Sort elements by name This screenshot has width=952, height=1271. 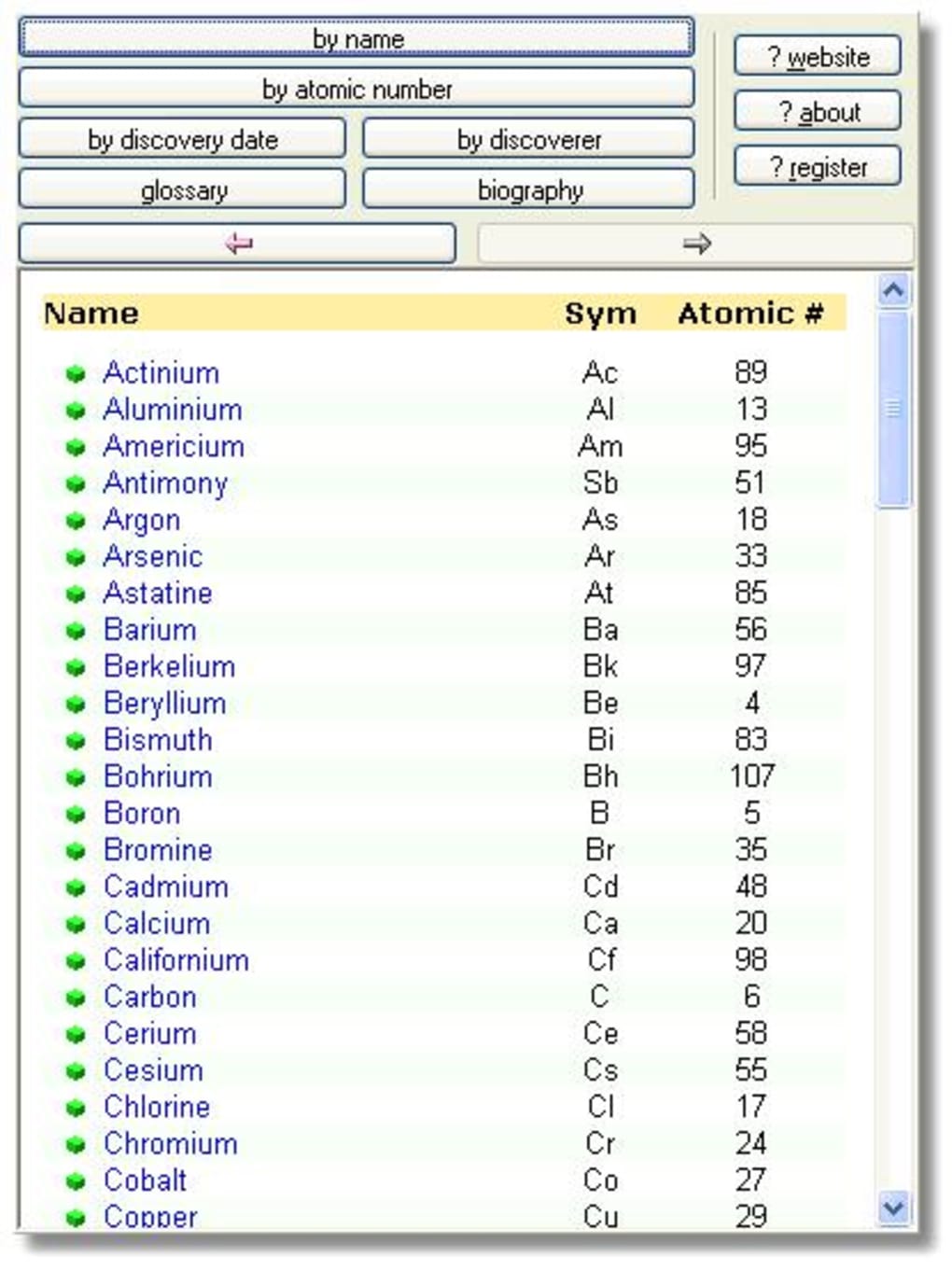pyautogui.click(x=356, y=39)
